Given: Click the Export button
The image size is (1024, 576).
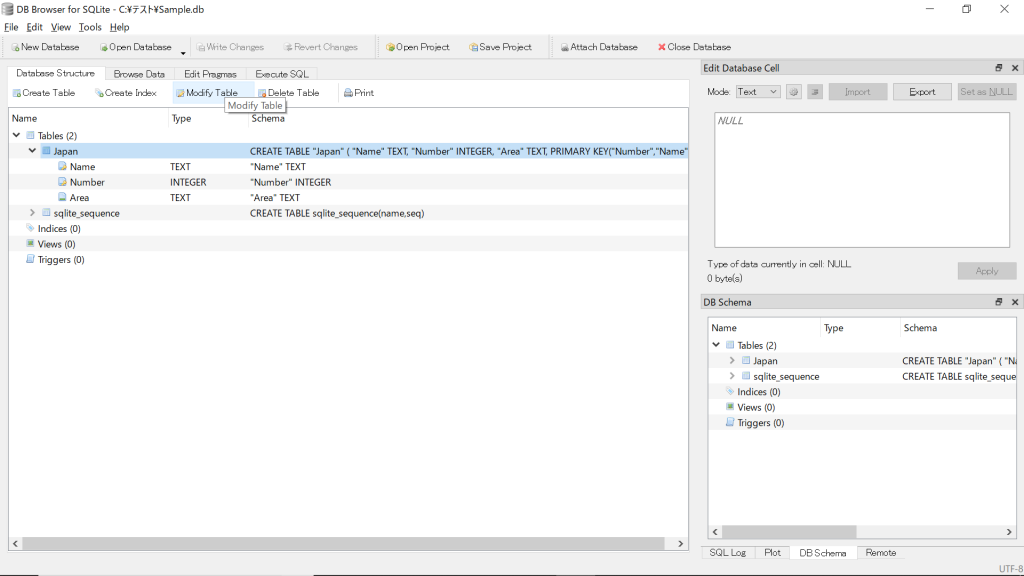Looking at the screenshot, I should 922,92.
